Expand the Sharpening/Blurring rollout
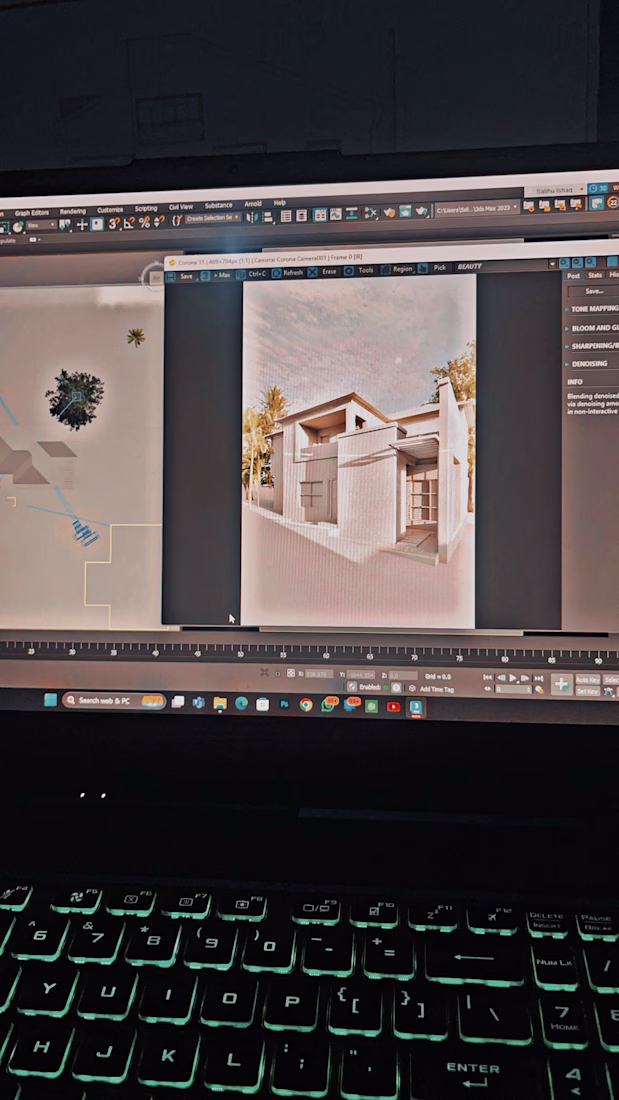The image size is (619, 1100). coord(592,346)
